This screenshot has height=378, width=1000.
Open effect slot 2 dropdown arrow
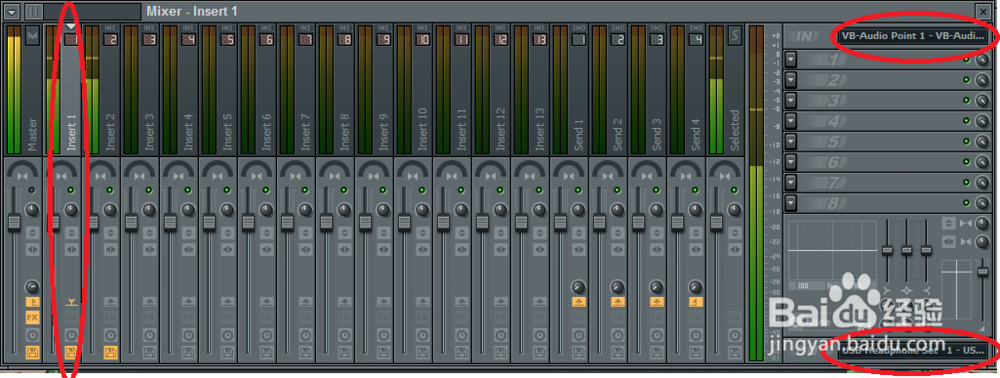[x=791, y=80]
